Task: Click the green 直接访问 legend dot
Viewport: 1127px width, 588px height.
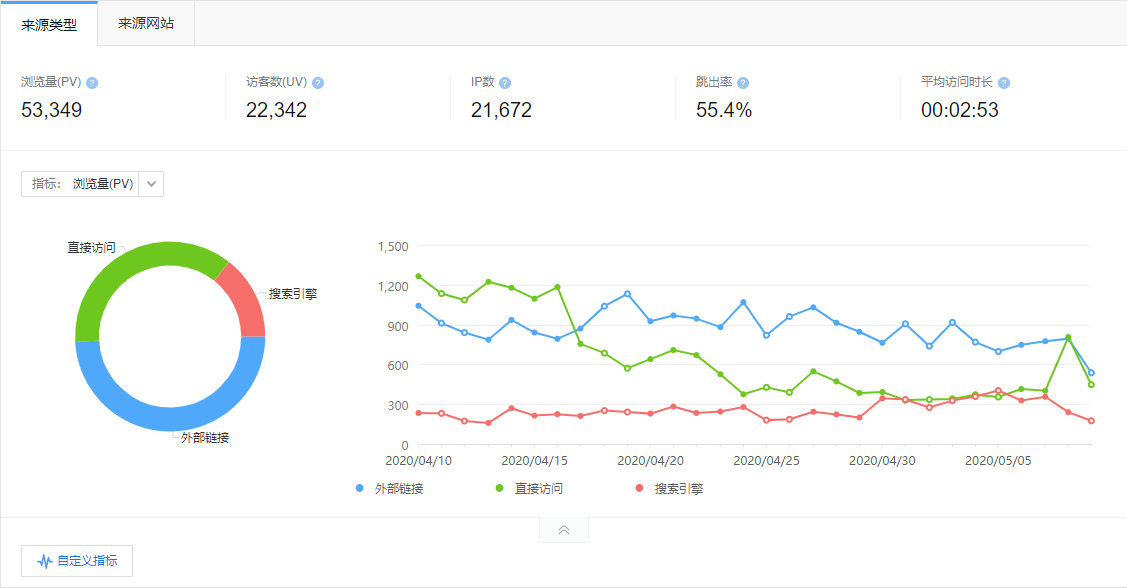Action: (497, 487)
